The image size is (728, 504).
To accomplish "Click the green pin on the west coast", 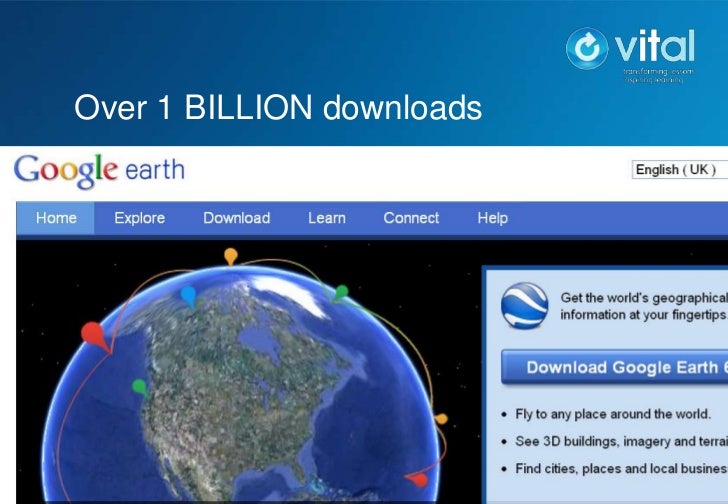I will click(140, 388).
